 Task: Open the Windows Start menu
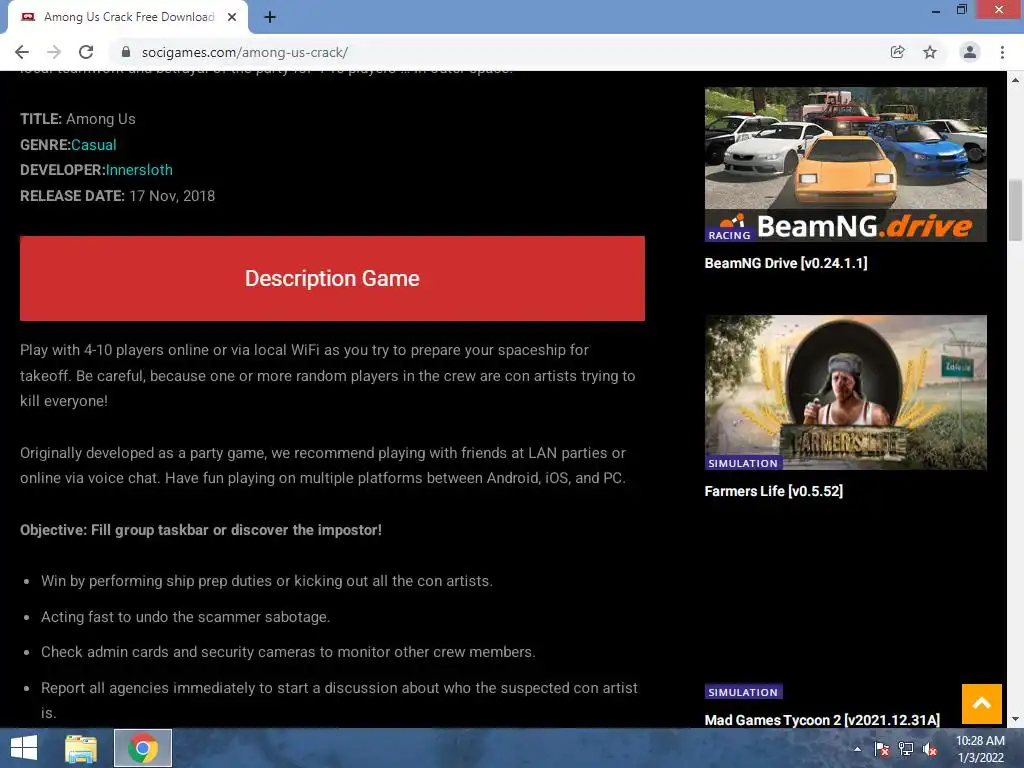(x=24, y=748)
